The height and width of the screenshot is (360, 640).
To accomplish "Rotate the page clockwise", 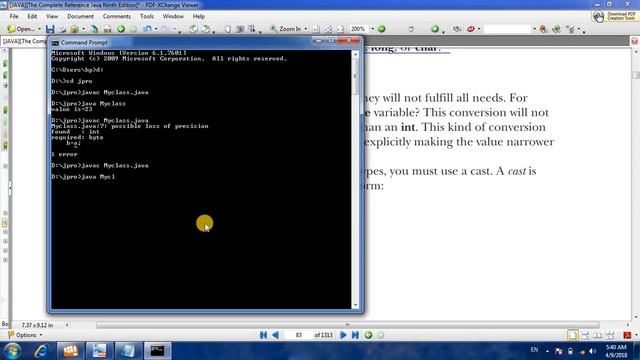I will [206, 29].
